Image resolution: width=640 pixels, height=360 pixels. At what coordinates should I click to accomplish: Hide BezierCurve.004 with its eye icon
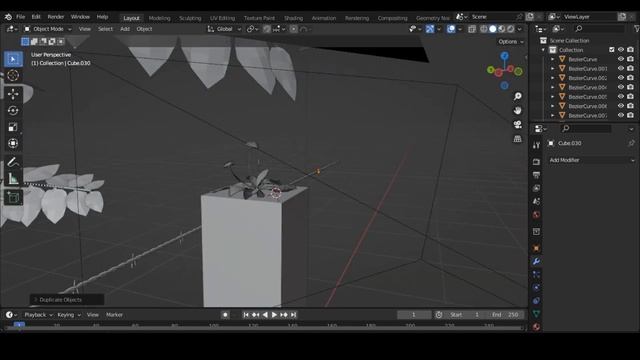621,87
